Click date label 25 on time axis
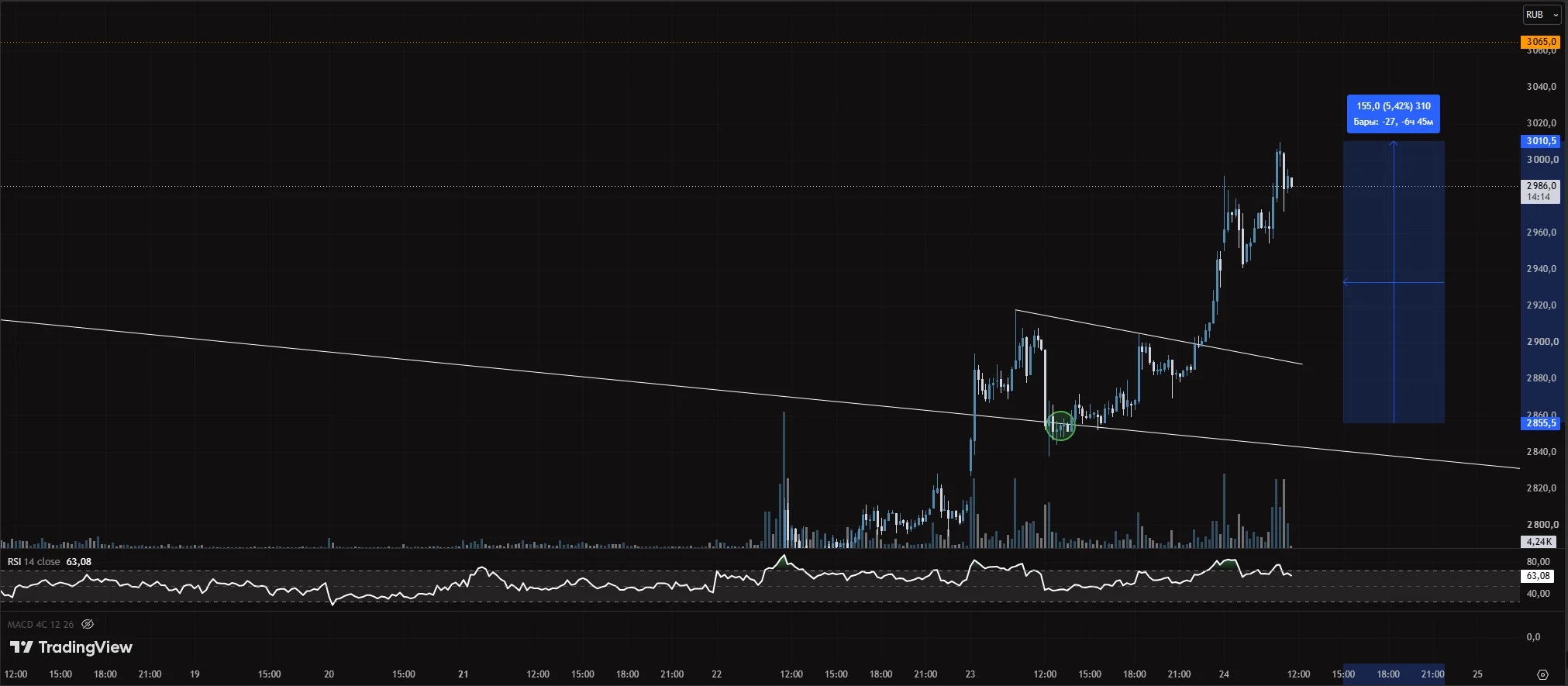Screen dimensions: 1568x686 [1477, 674]
